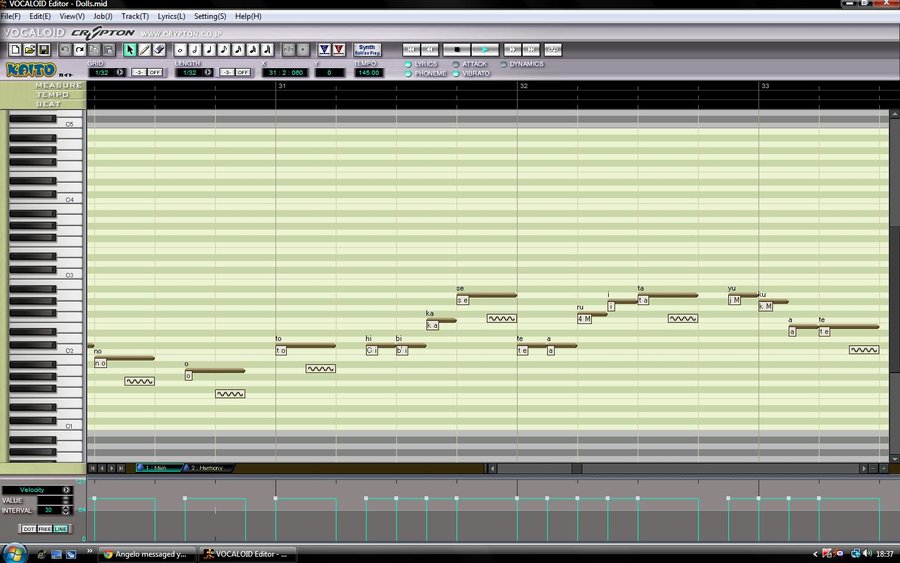Switch to the 2 : Harmony track tab
Screen dimensions: 900x563
click(207, 468)
